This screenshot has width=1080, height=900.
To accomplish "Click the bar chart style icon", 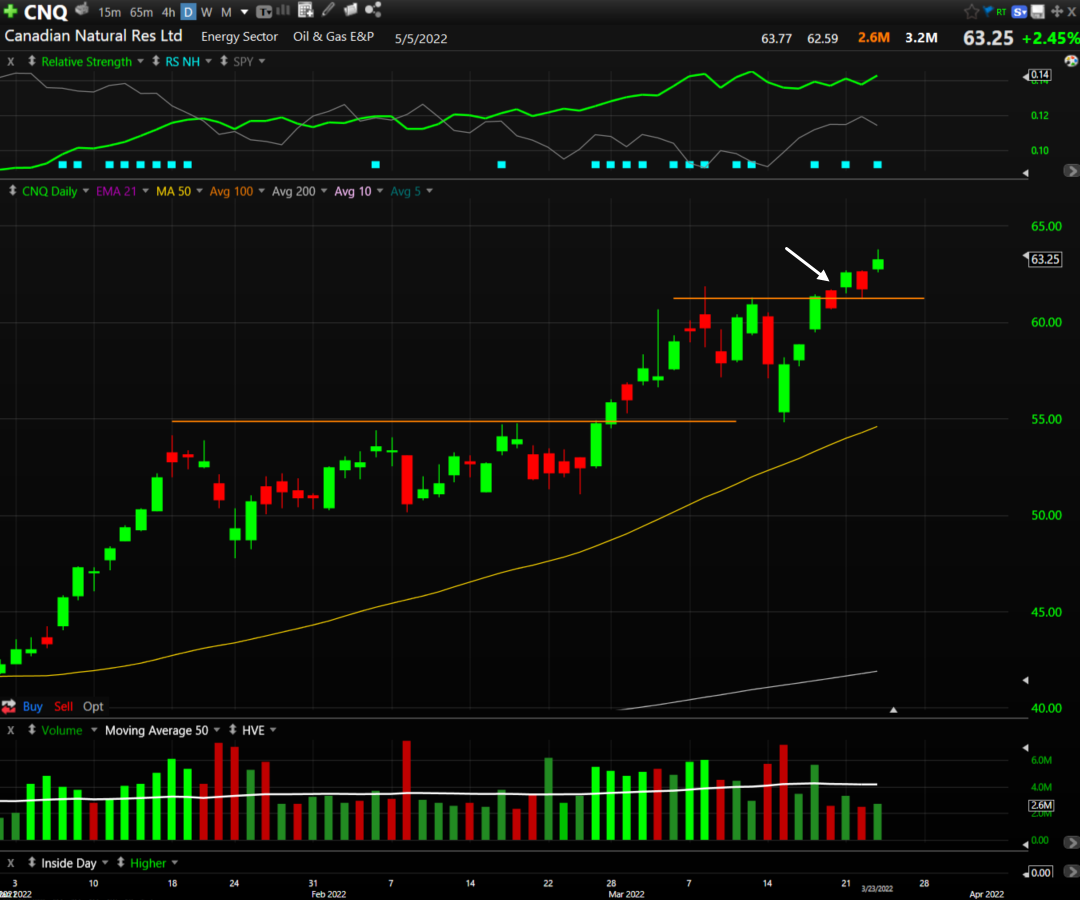I will pos(283,10).
